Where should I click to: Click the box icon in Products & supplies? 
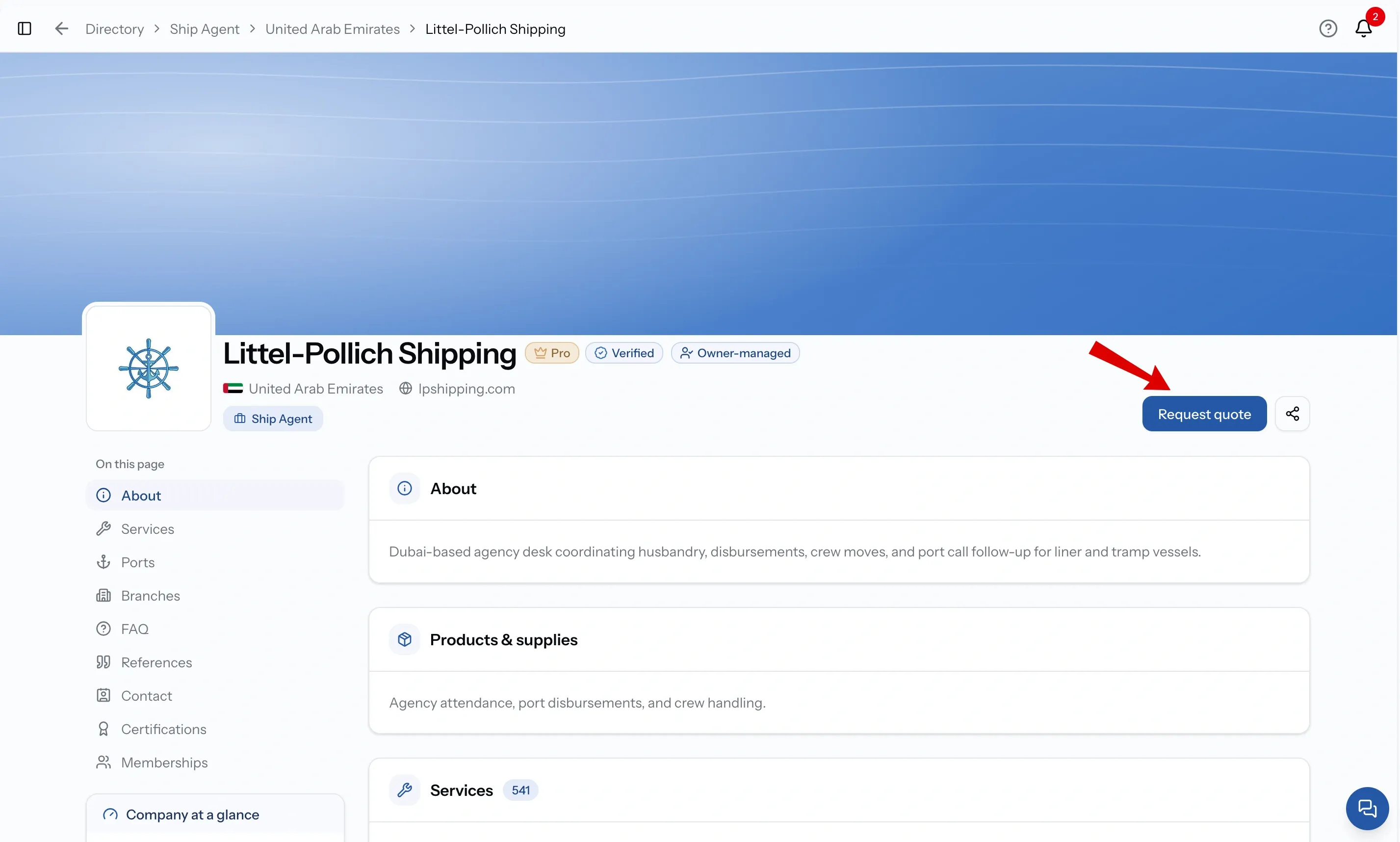405,639
